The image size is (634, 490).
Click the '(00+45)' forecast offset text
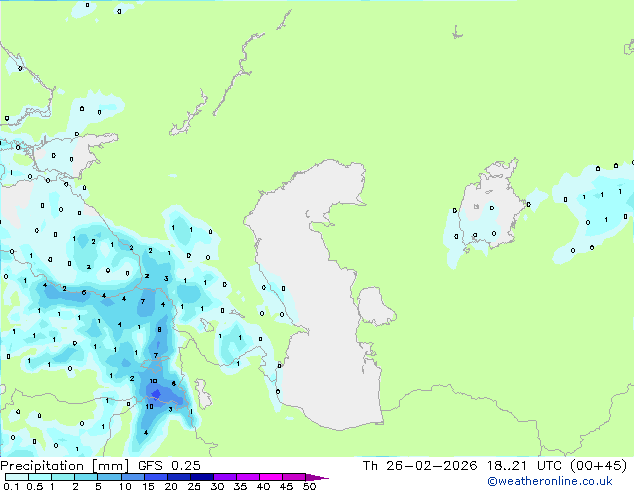(598, 466)
